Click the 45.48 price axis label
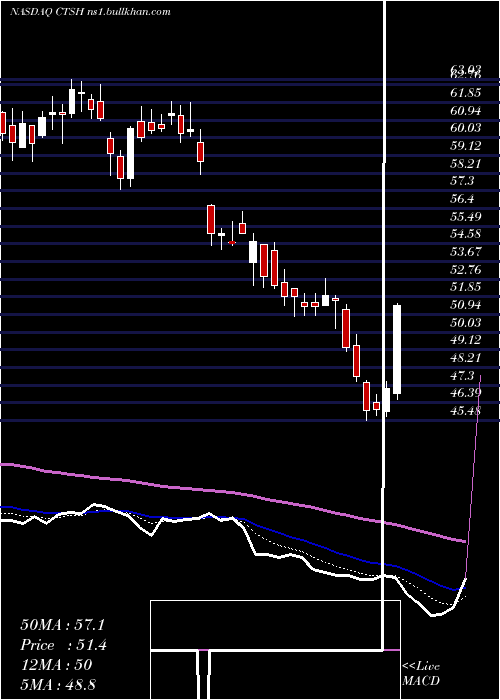Image resolution: width=500 pixels, height=700 pixels. point(466,411)
